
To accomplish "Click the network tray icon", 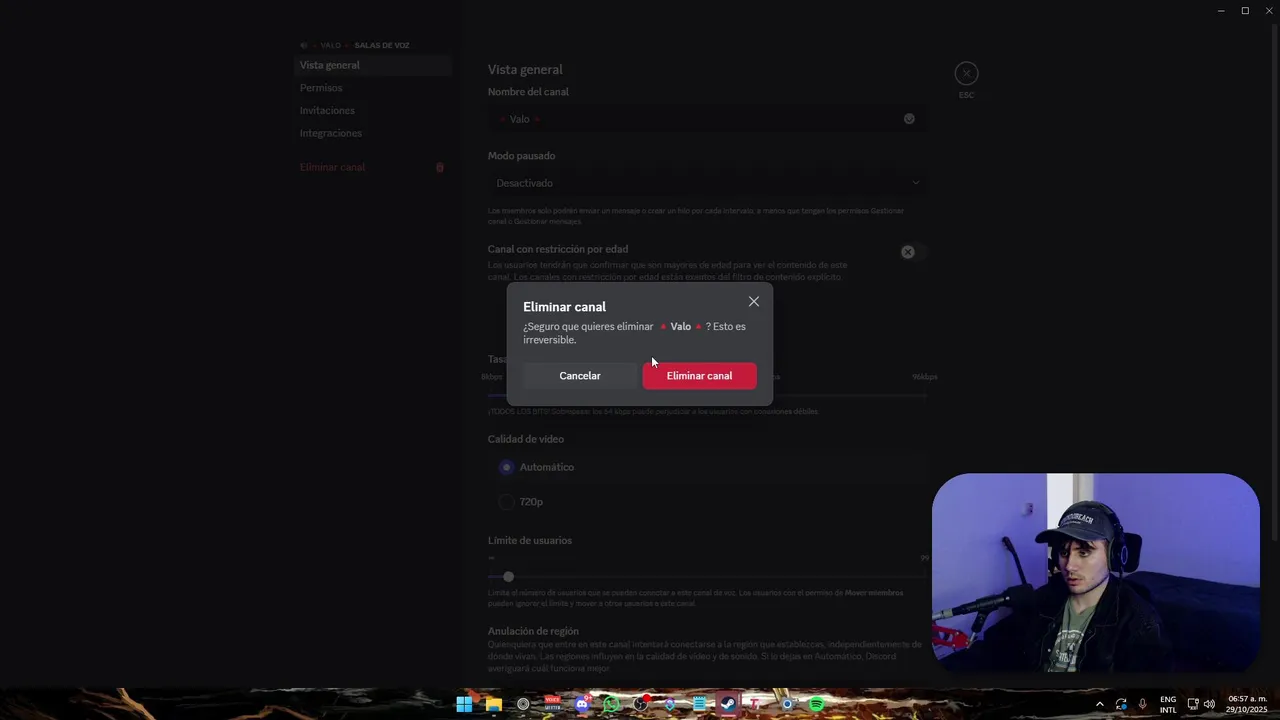I will pyautogui.click(x=1193, y=704).
